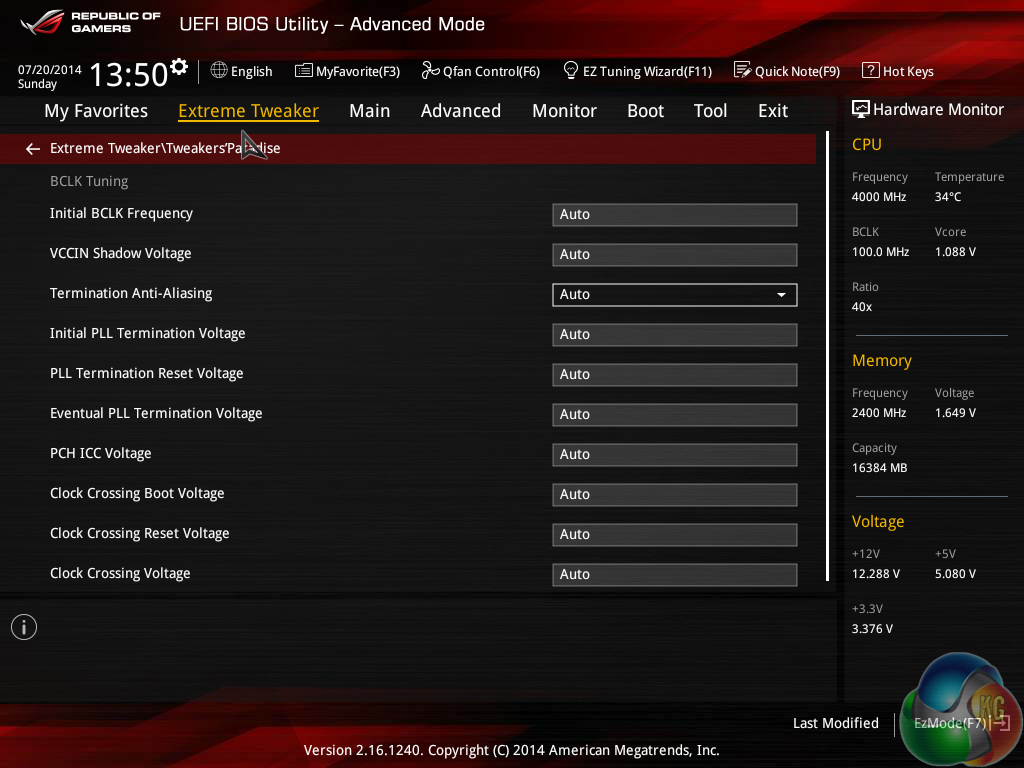The image size is (1024, 768).
Task: Open Last Modified log
Action: [835, 723]
